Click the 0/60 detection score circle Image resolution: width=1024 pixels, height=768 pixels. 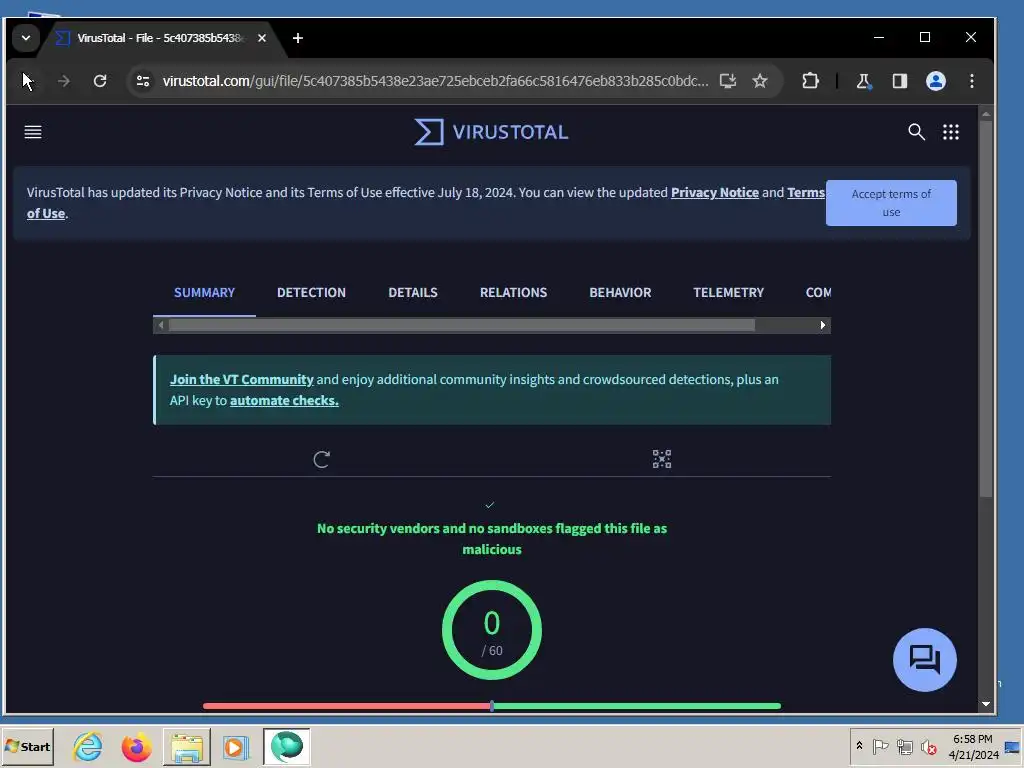492,630
